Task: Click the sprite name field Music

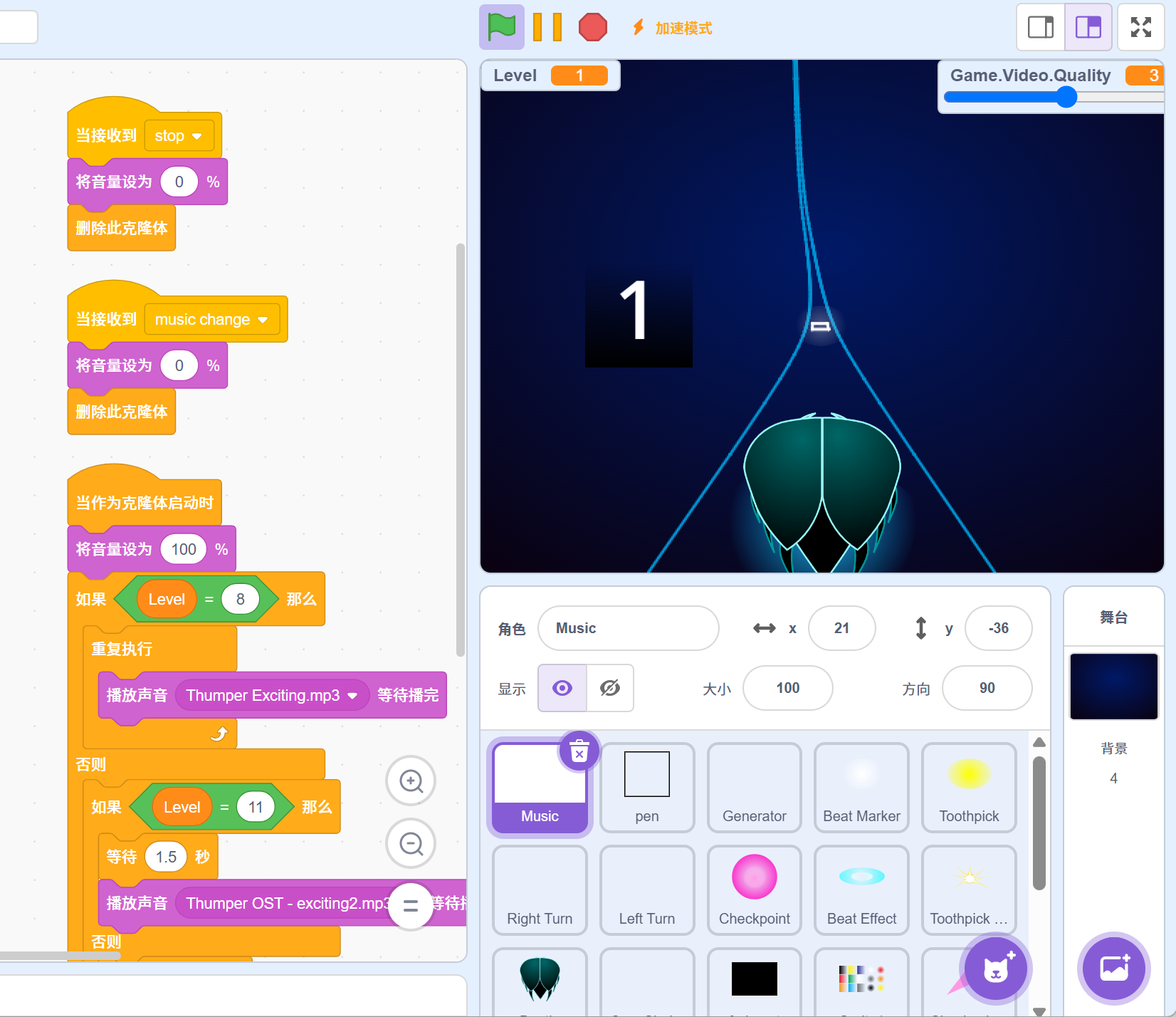Action: (x=628, y=628)
